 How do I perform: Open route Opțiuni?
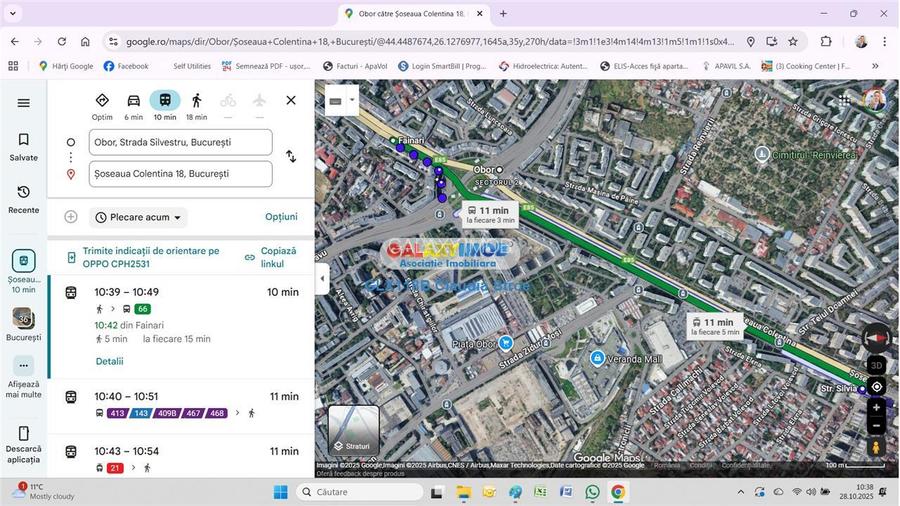click(x=281, y=217)
